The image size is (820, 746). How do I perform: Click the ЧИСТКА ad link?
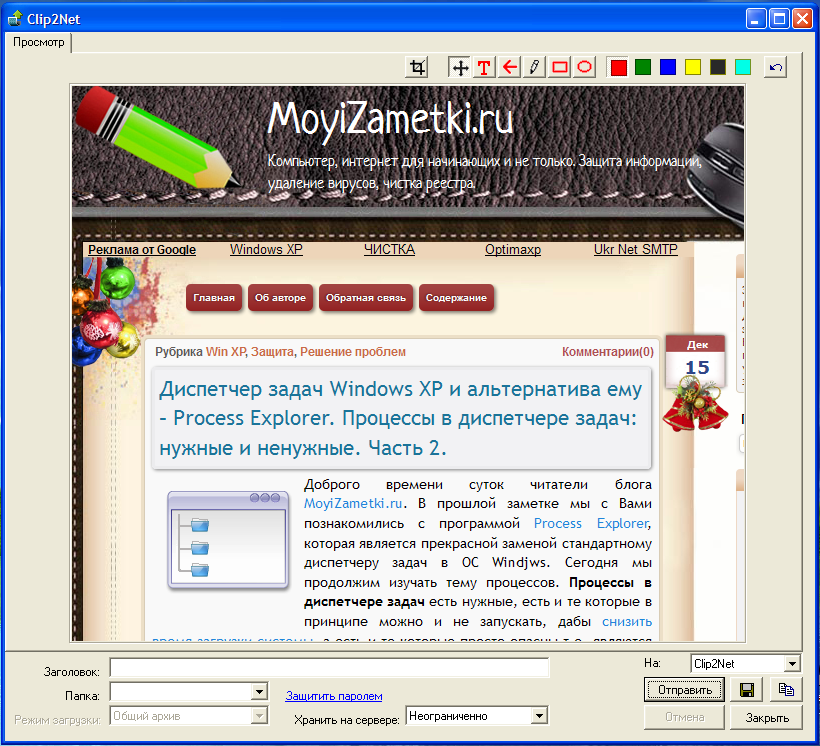(x=390, y=250)
